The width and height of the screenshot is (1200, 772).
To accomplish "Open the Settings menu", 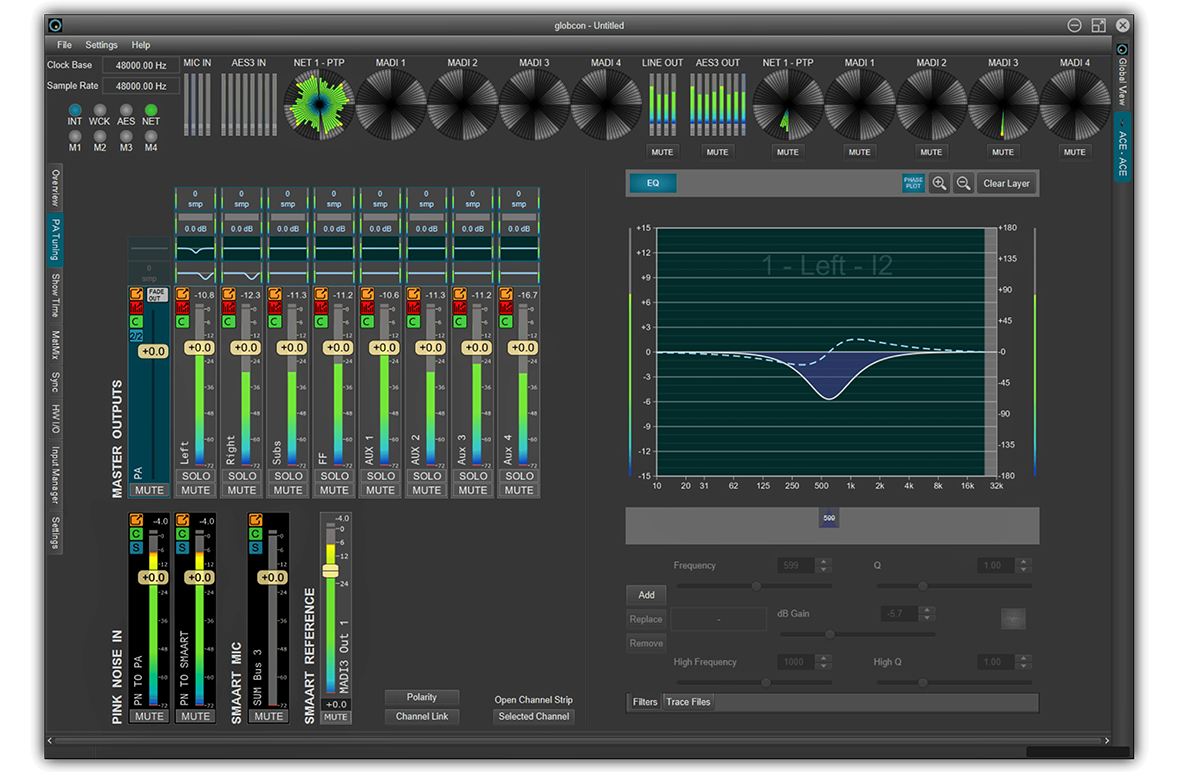I will 102,45.
